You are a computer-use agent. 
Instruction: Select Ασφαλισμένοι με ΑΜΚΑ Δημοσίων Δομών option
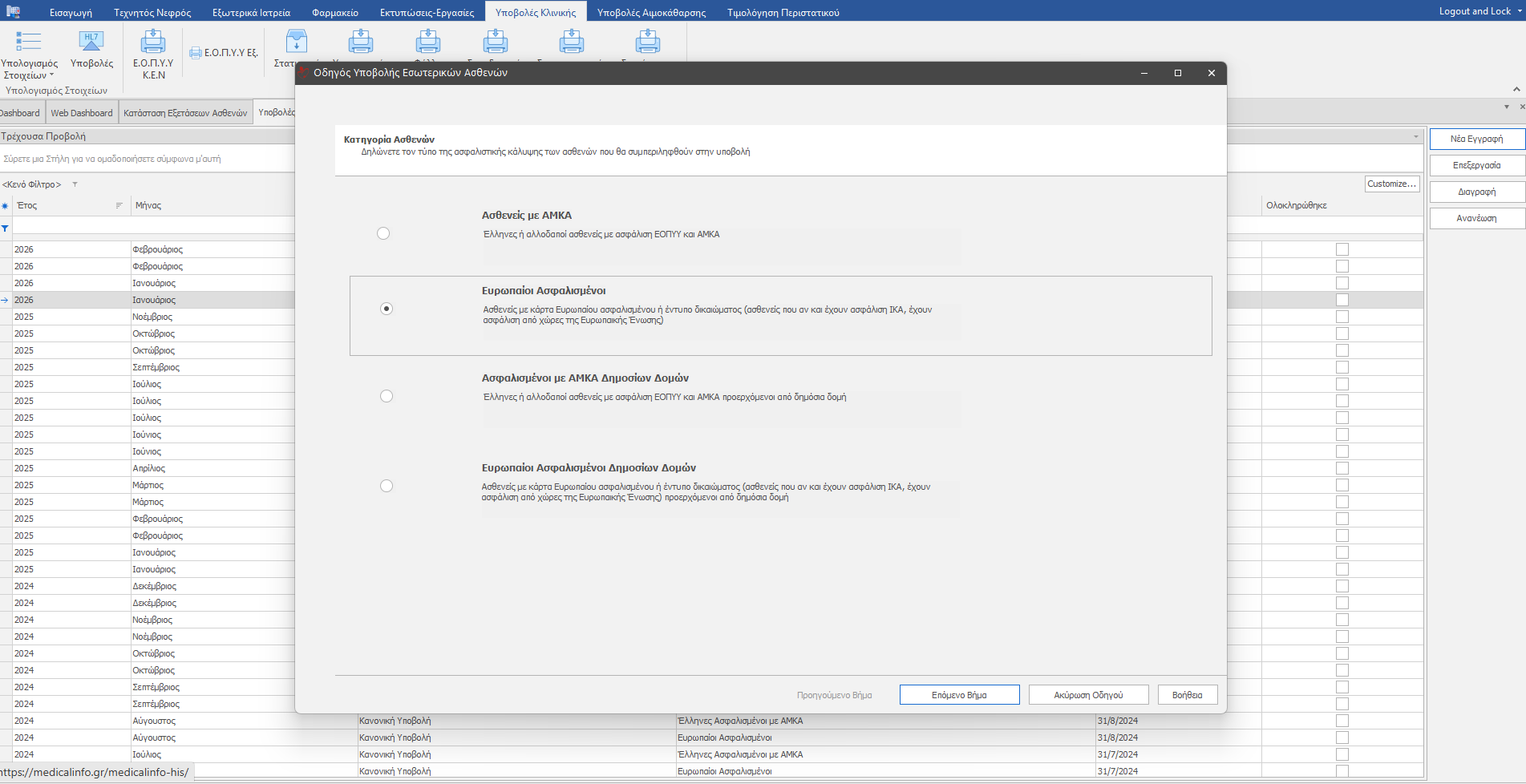387,396
